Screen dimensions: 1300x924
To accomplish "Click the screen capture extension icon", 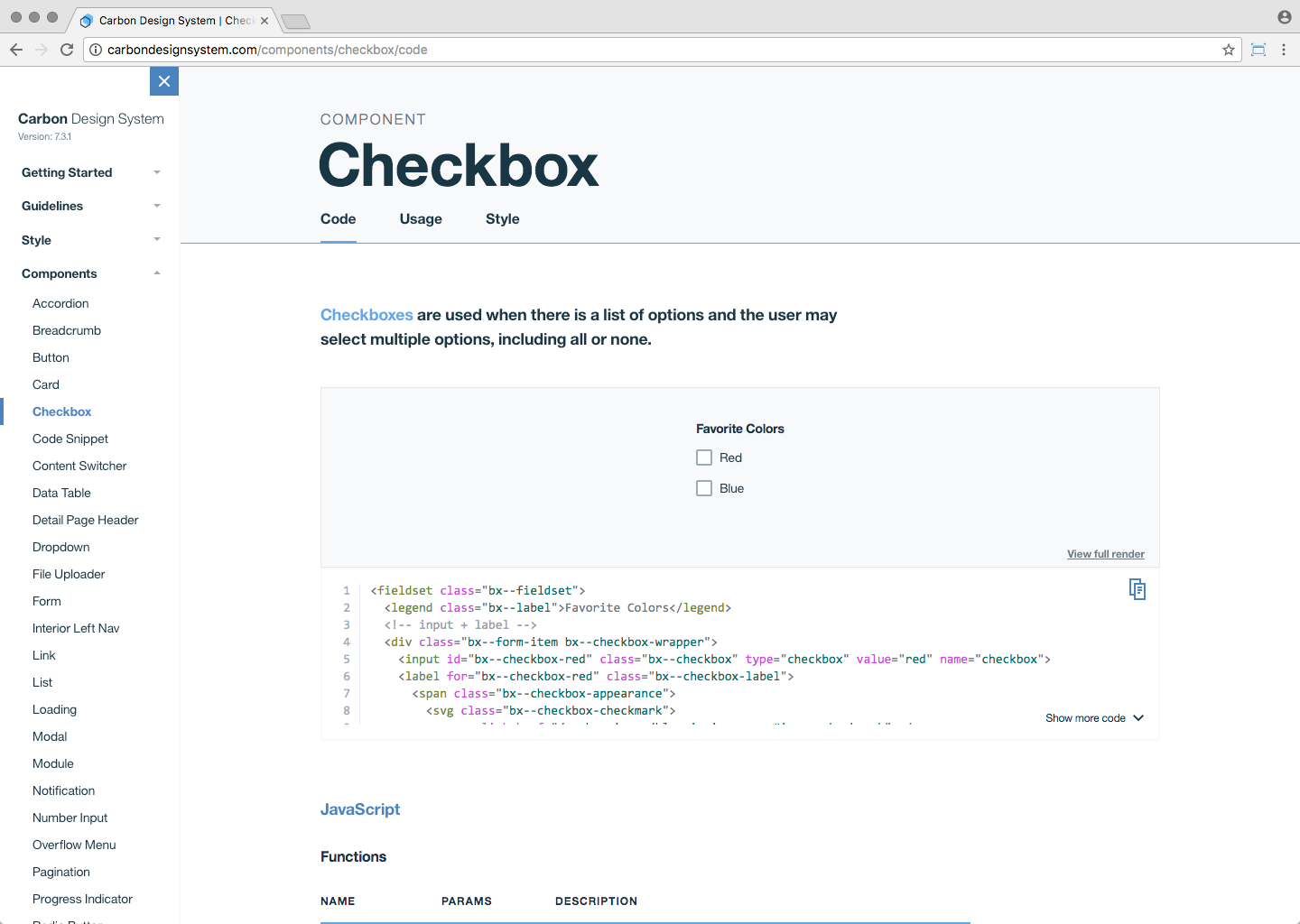I will pyautogui.click(x=1258, y=50).
